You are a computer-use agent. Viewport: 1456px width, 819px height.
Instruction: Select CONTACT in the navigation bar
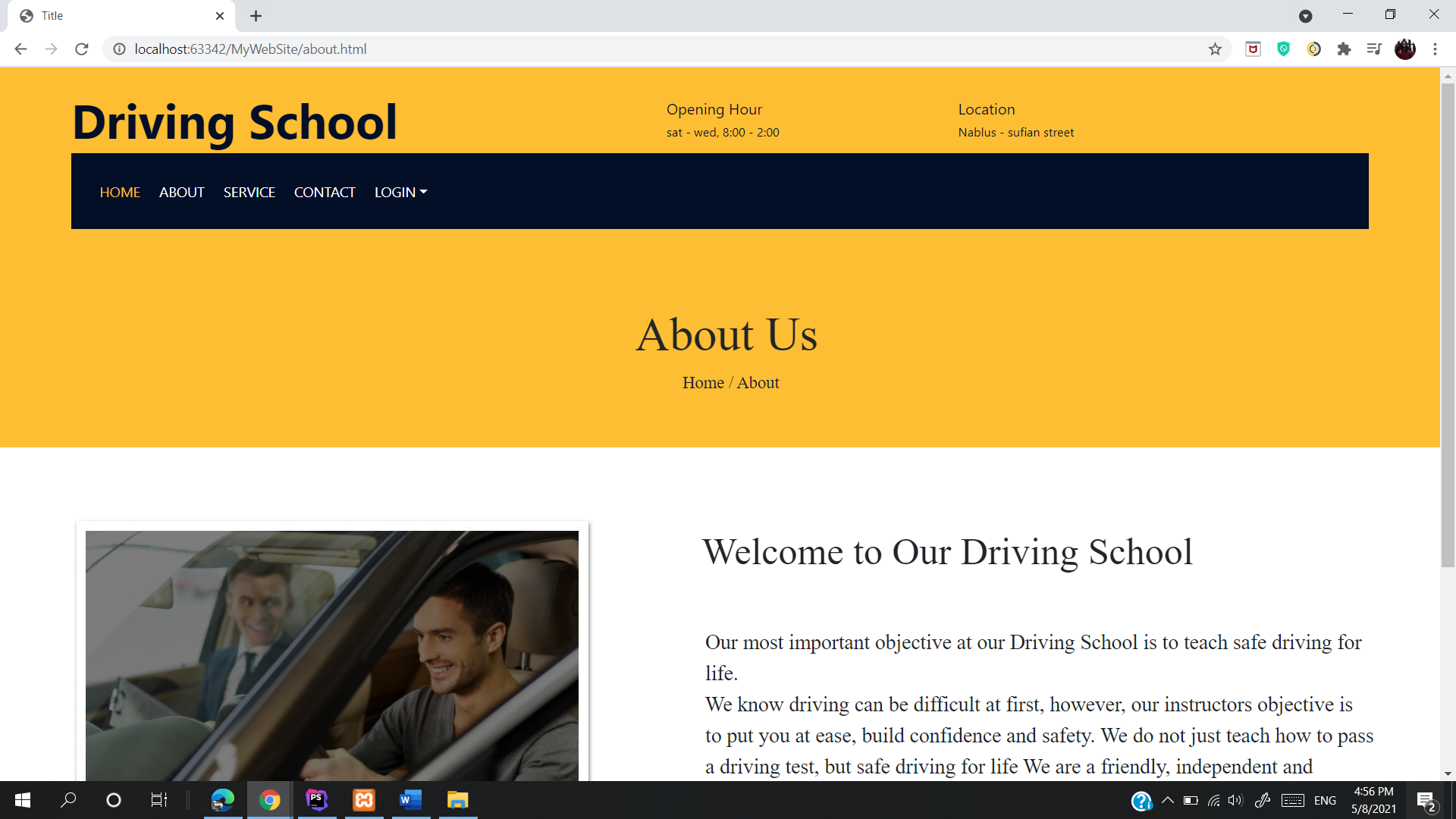click(325, 192)
